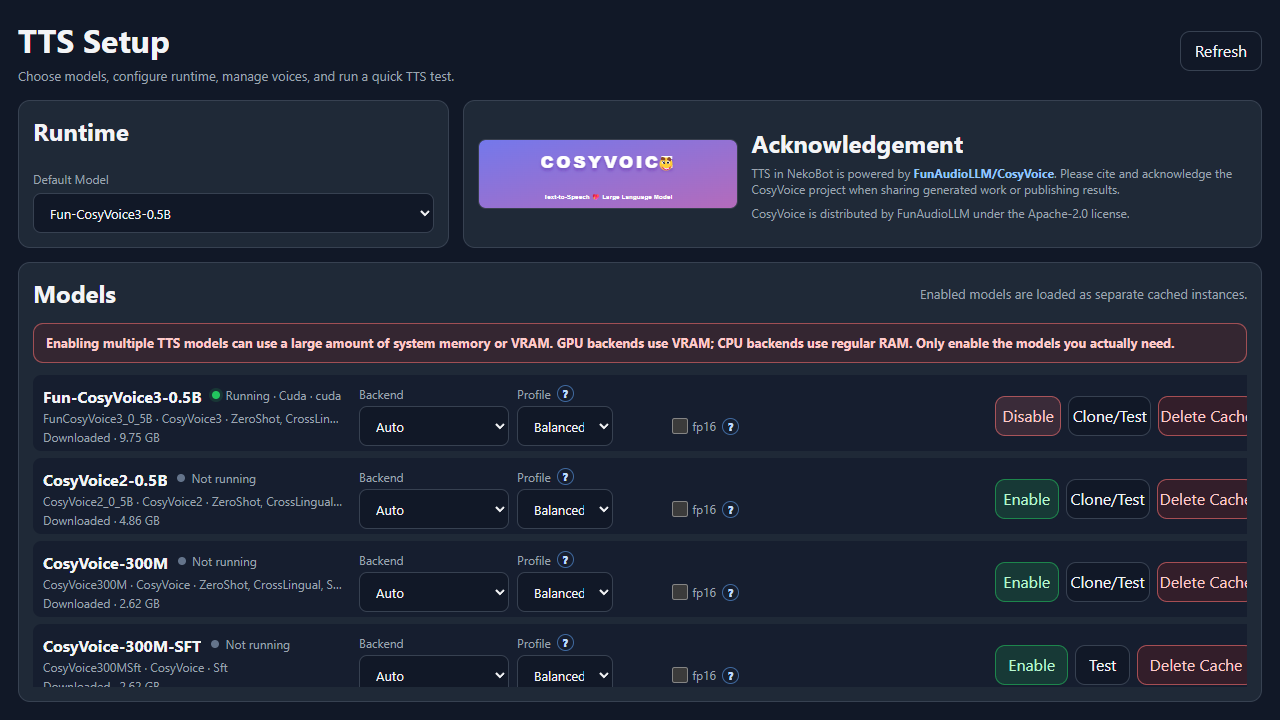
Task: Click the fp16 help icon in CosyVoice-300M row
Action: (730, 593)
